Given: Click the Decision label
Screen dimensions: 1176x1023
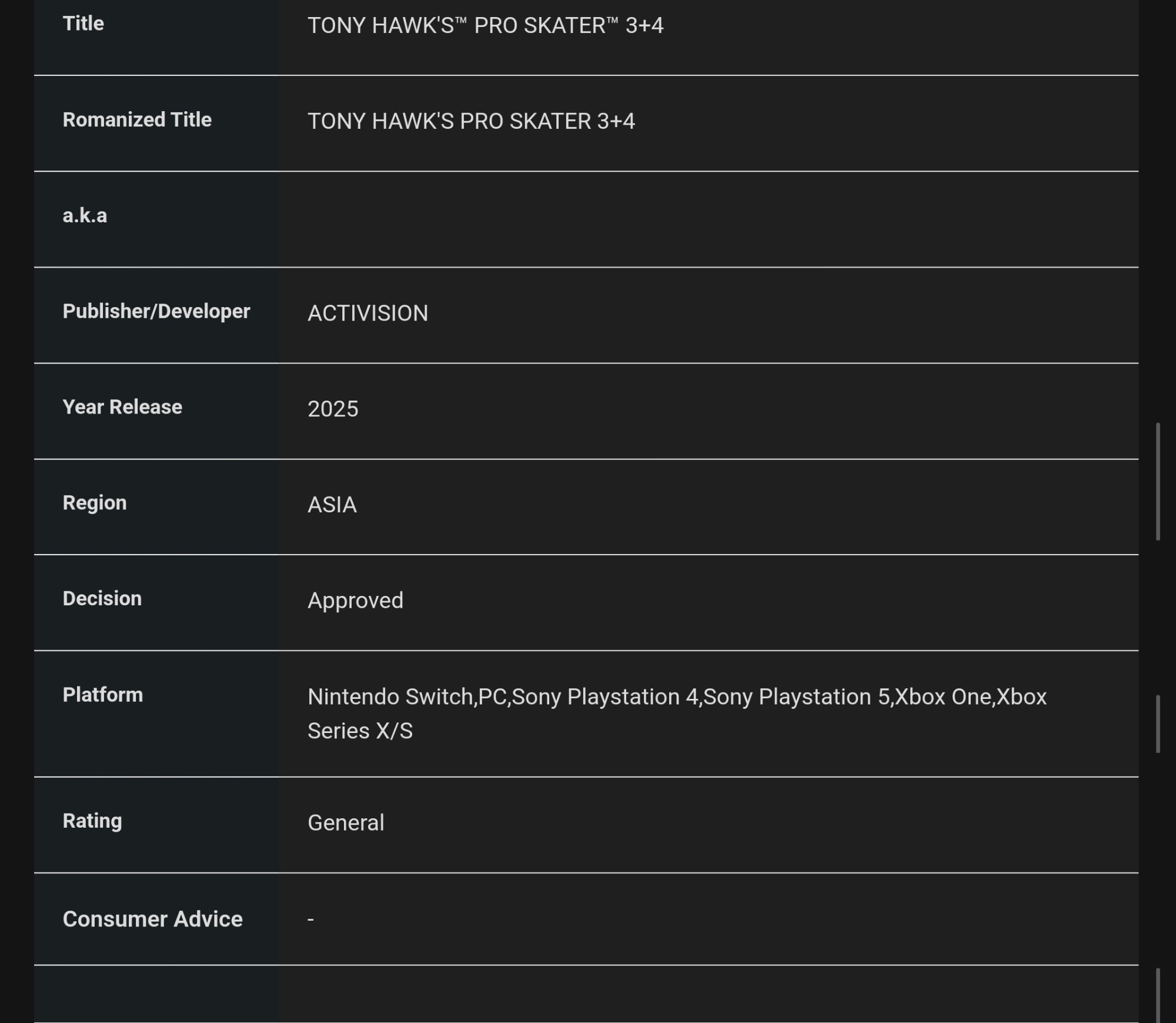Looking at the screenshot, I should (102, 598).
